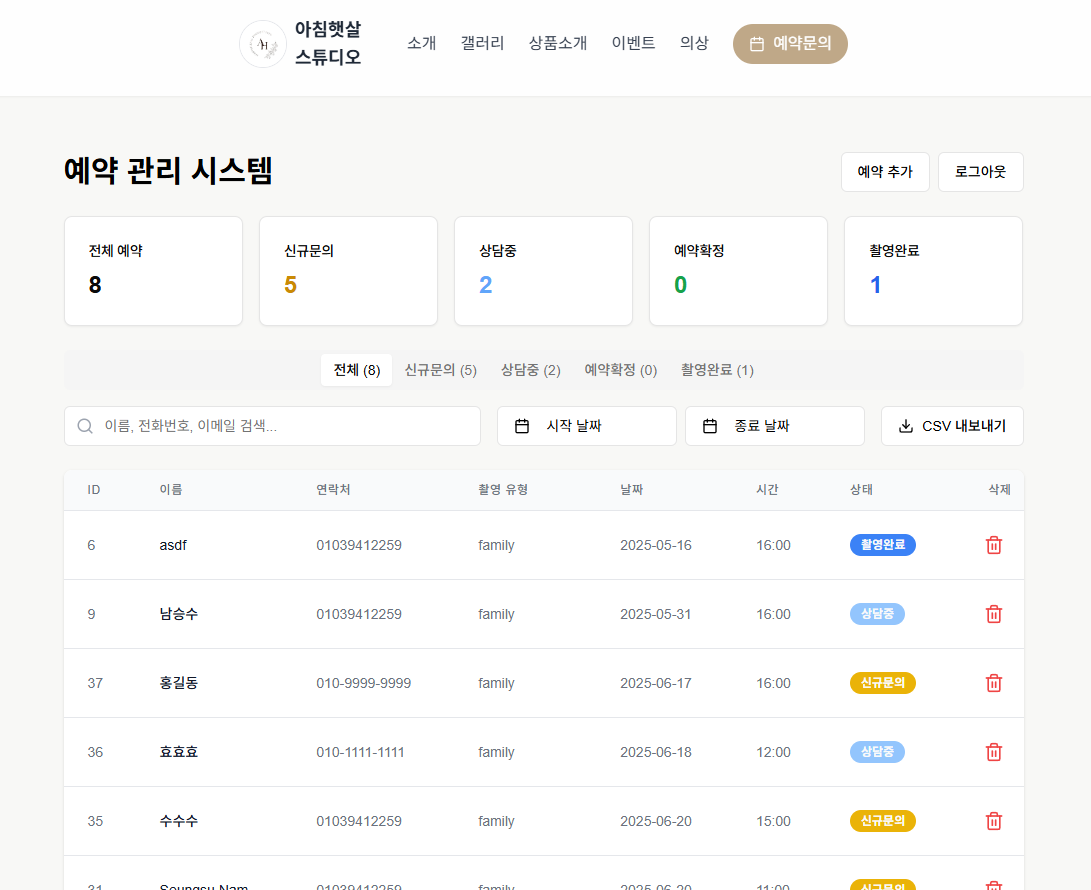The height and width of the screenshot is (890, 1091).
Task: Open the 촬영완료 status badge on asdf's row
Action: point(882,545)
